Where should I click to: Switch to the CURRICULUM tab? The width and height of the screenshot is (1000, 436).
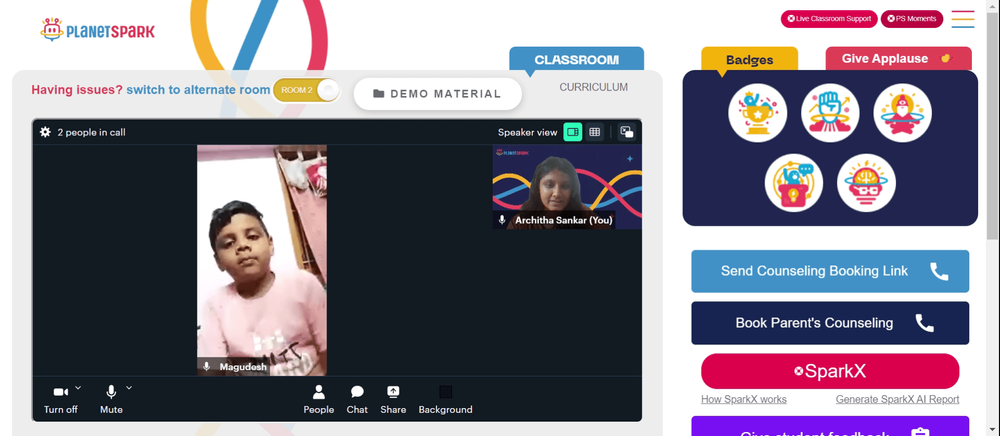pos(594,87)
